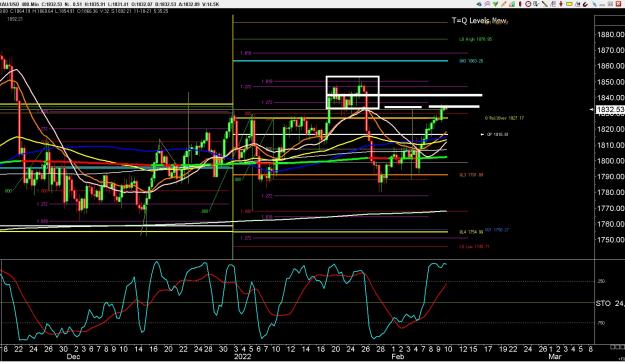The height and width of the screenshot is (362, 625).
Task: Click the white level label near 1816
Action: tap(497, 135)
